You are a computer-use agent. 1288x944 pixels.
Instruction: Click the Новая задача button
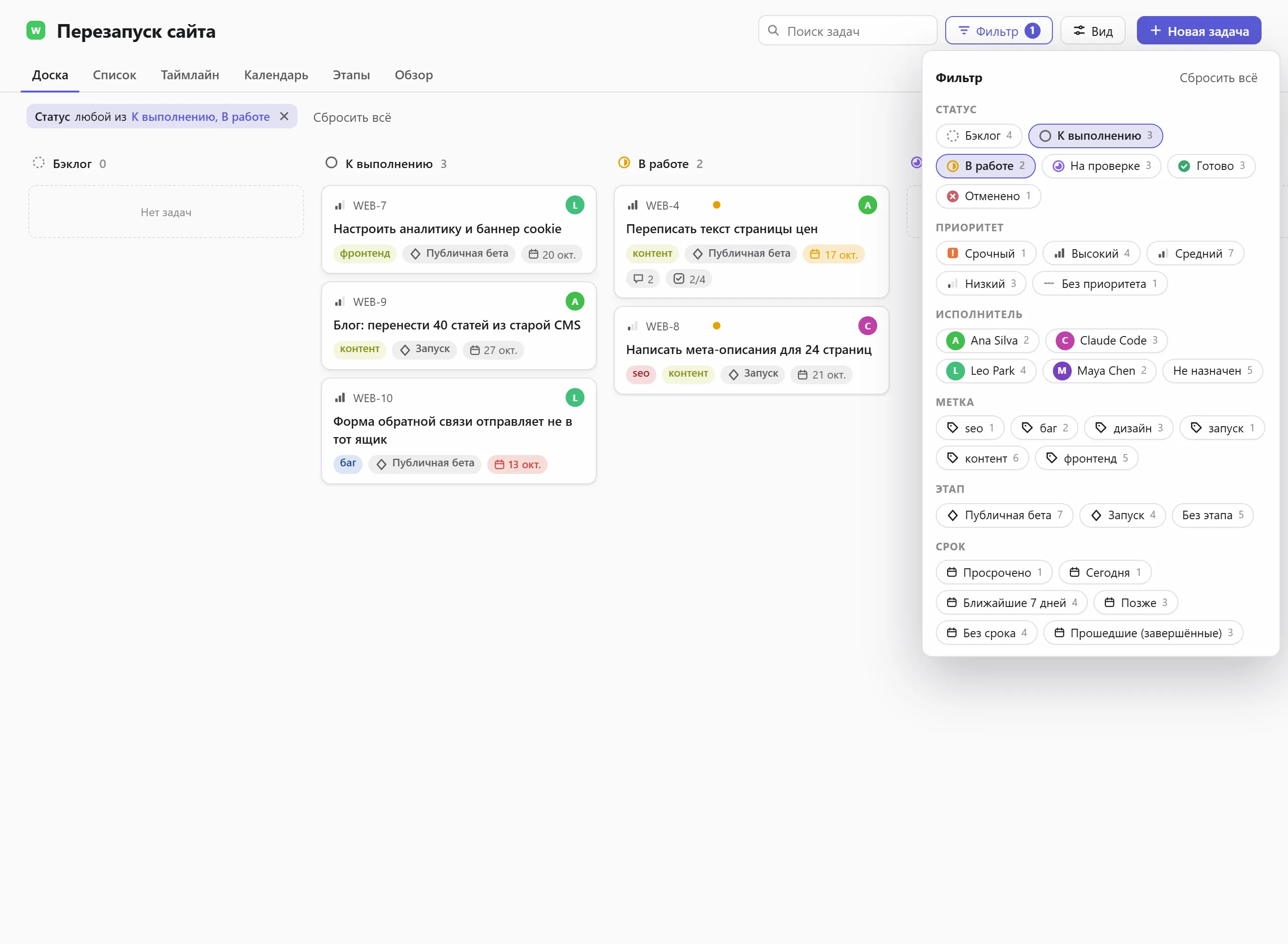tap(1199, 31)
